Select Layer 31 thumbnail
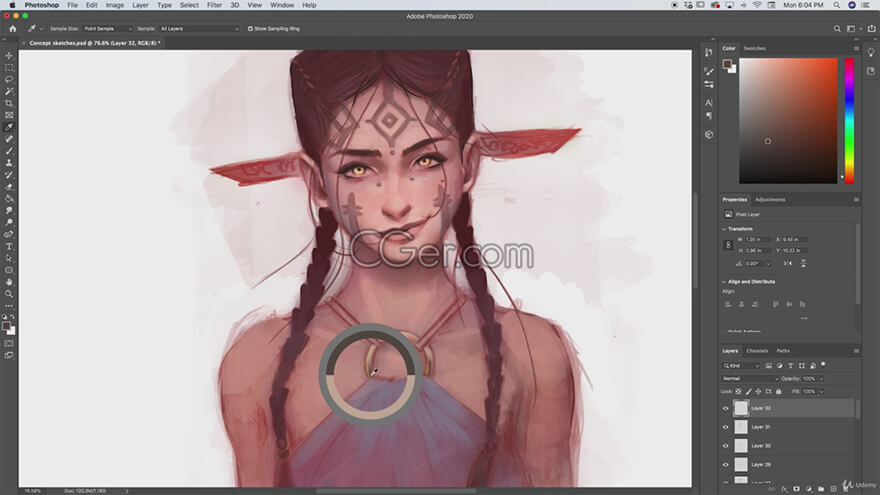 [x=741, y=427]
